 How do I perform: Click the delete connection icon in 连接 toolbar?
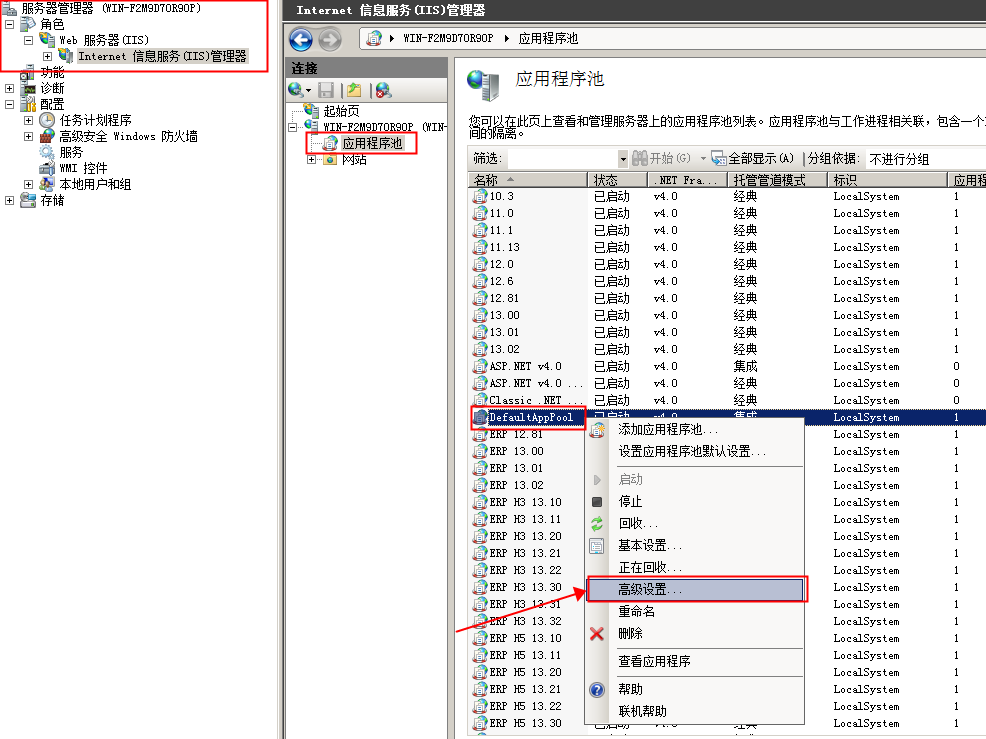pos(383,90)
